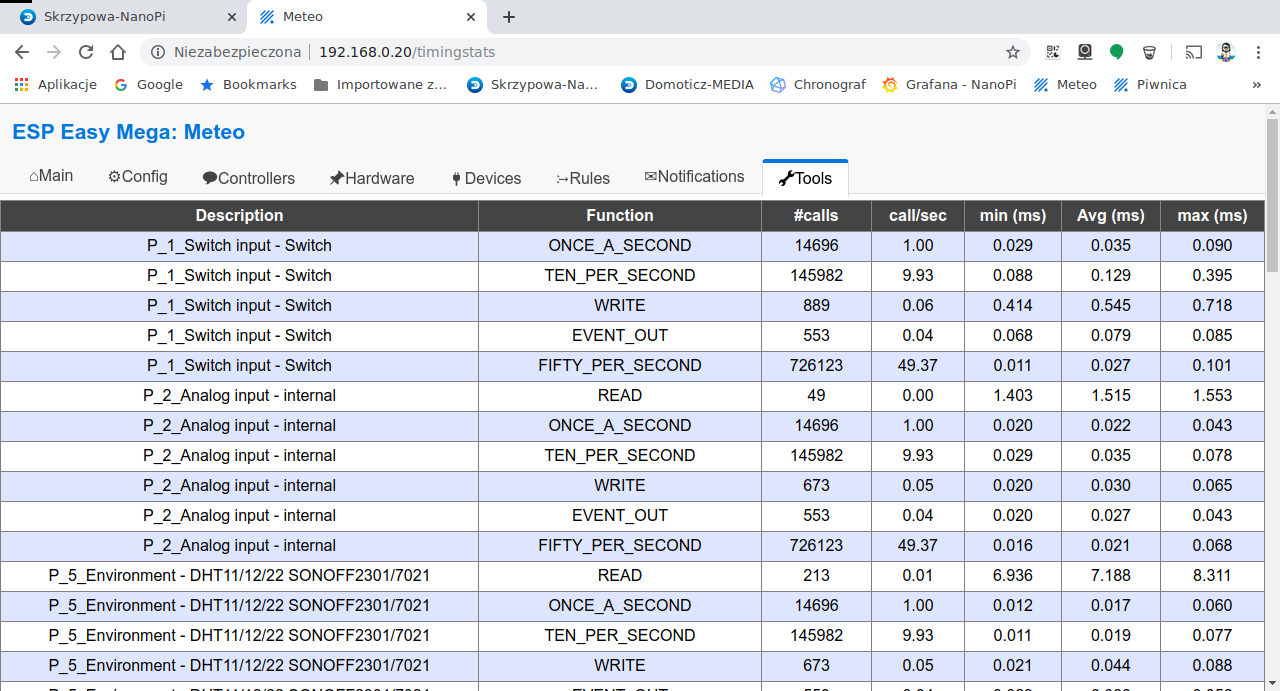Screen dimensions: 1280x691
Task: Click the 0.395 max value cell
Action: (1213, 275)
